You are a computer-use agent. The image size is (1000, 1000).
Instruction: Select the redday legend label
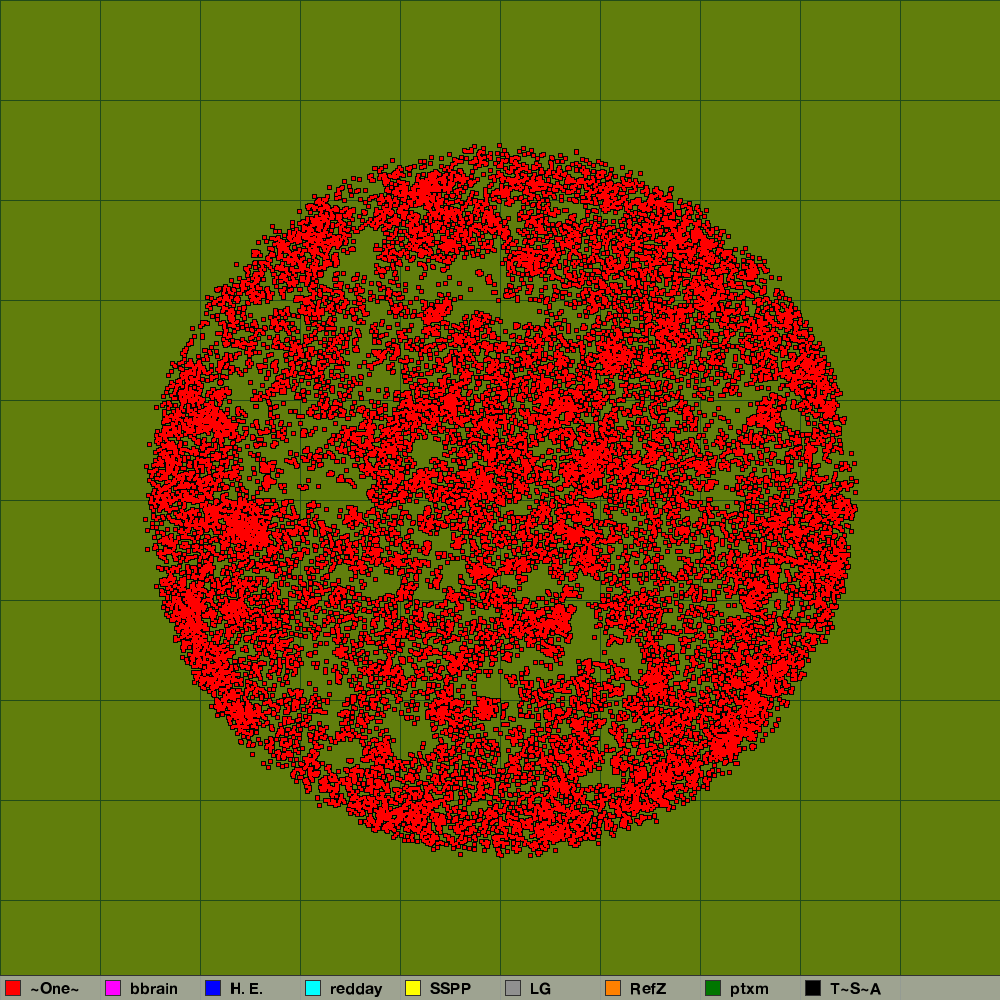[356, 989]
